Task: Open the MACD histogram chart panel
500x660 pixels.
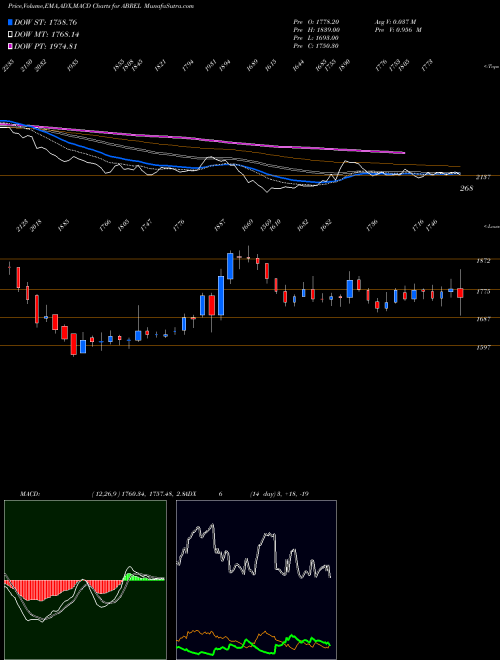Action: 85,580
